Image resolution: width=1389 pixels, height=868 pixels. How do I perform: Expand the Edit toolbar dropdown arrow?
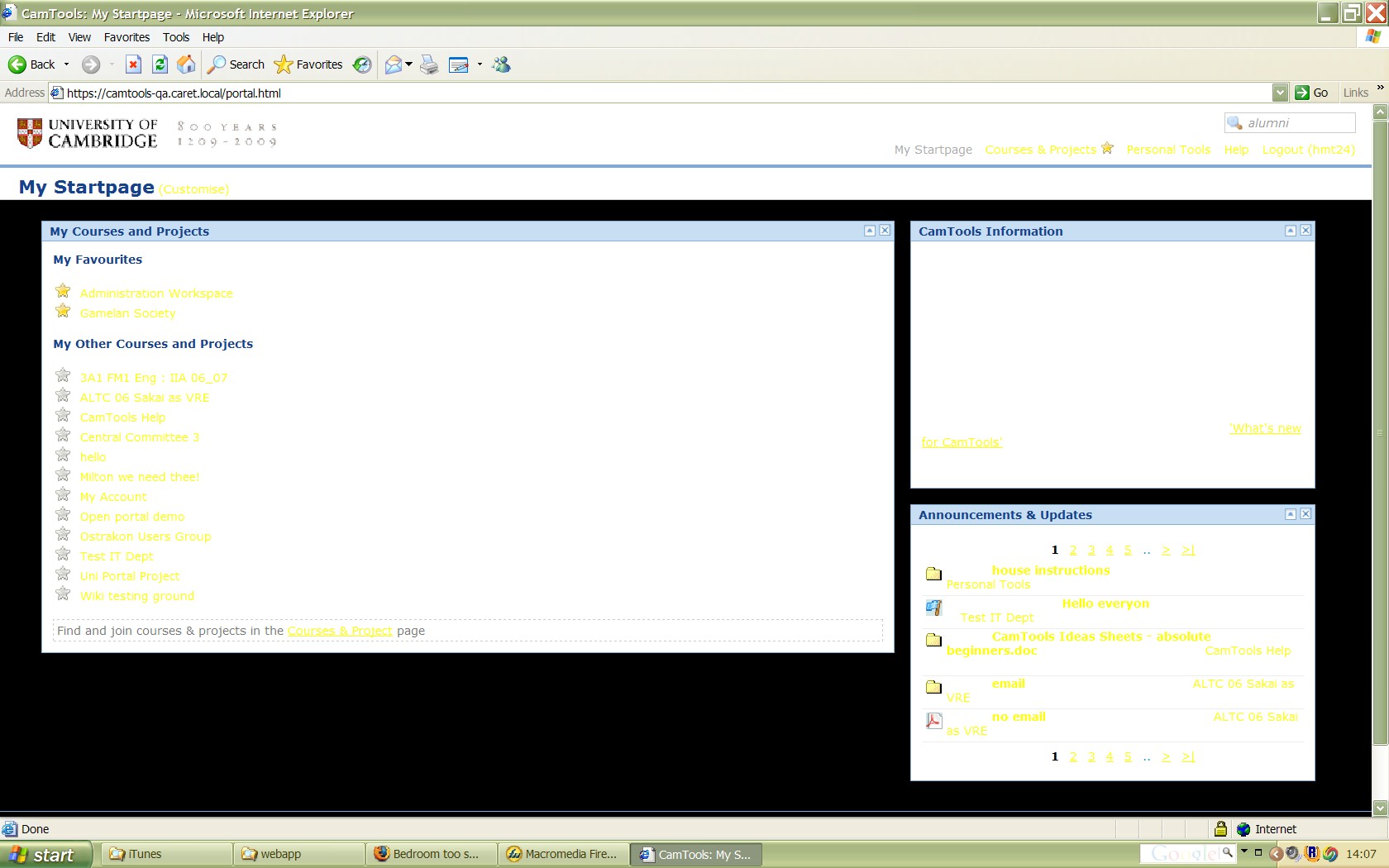[480, 64]
